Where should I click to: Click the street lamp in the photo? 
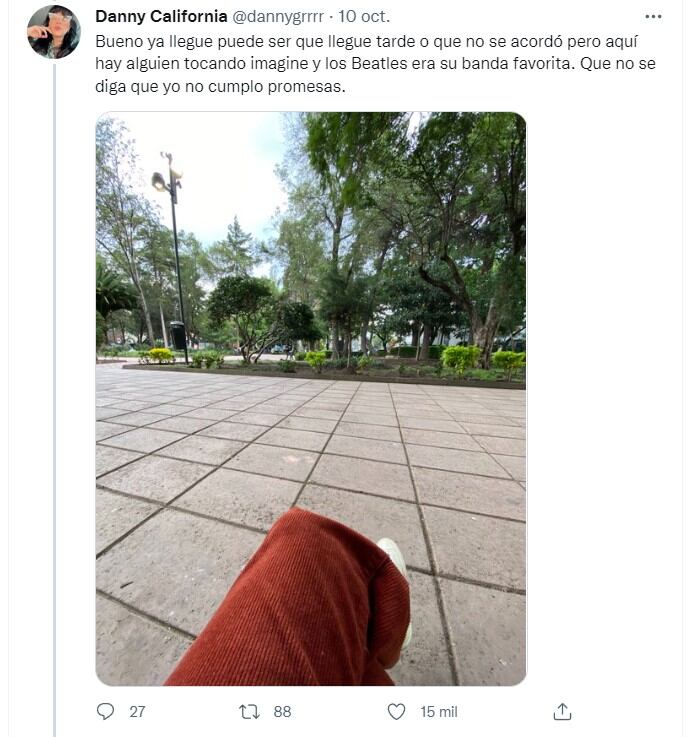[x=174, y=256]
